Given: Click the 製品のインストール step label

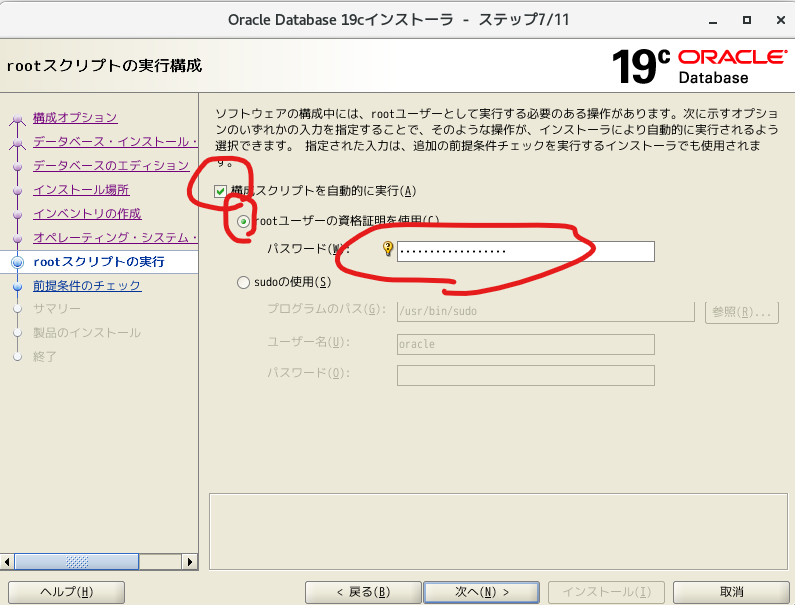Looking at the screenshot, I should [87, 333].
